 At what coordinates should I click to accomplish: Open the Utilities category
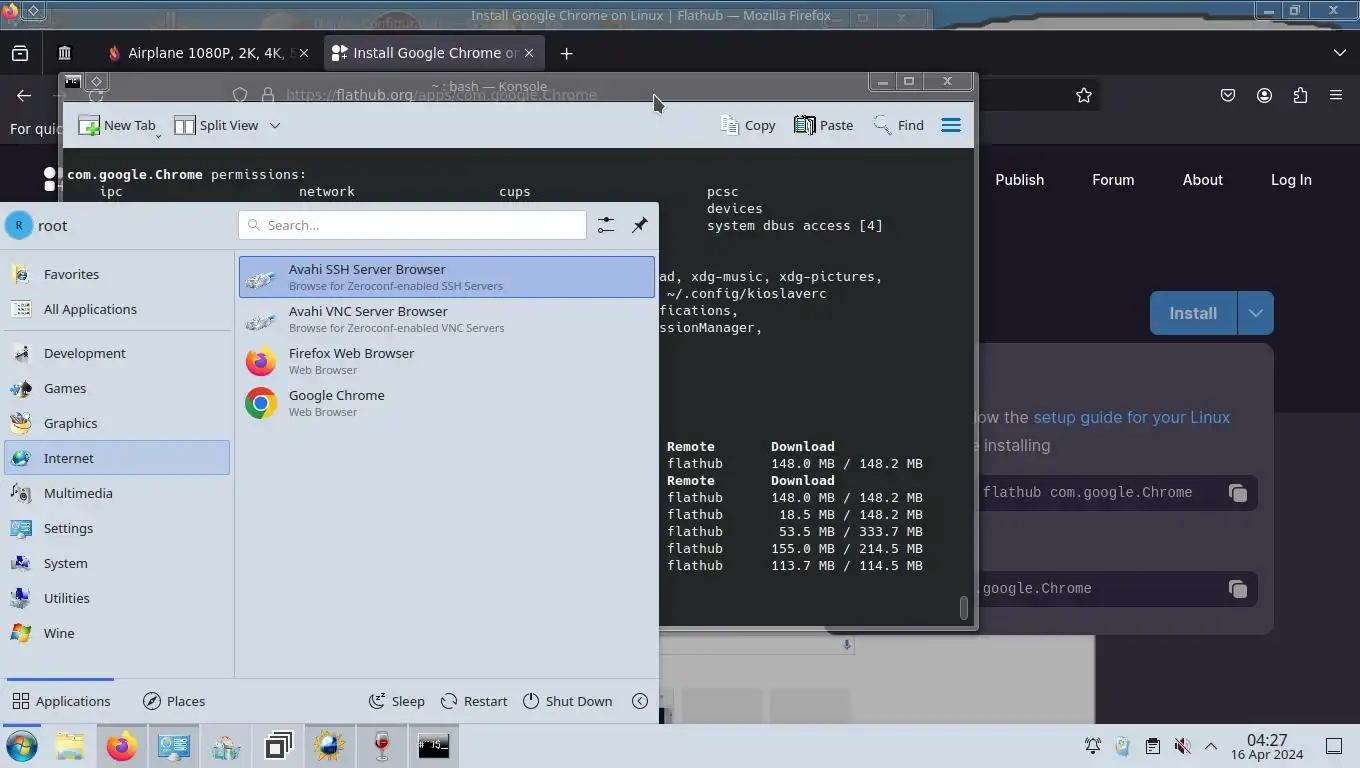click(x=117, y=598)
